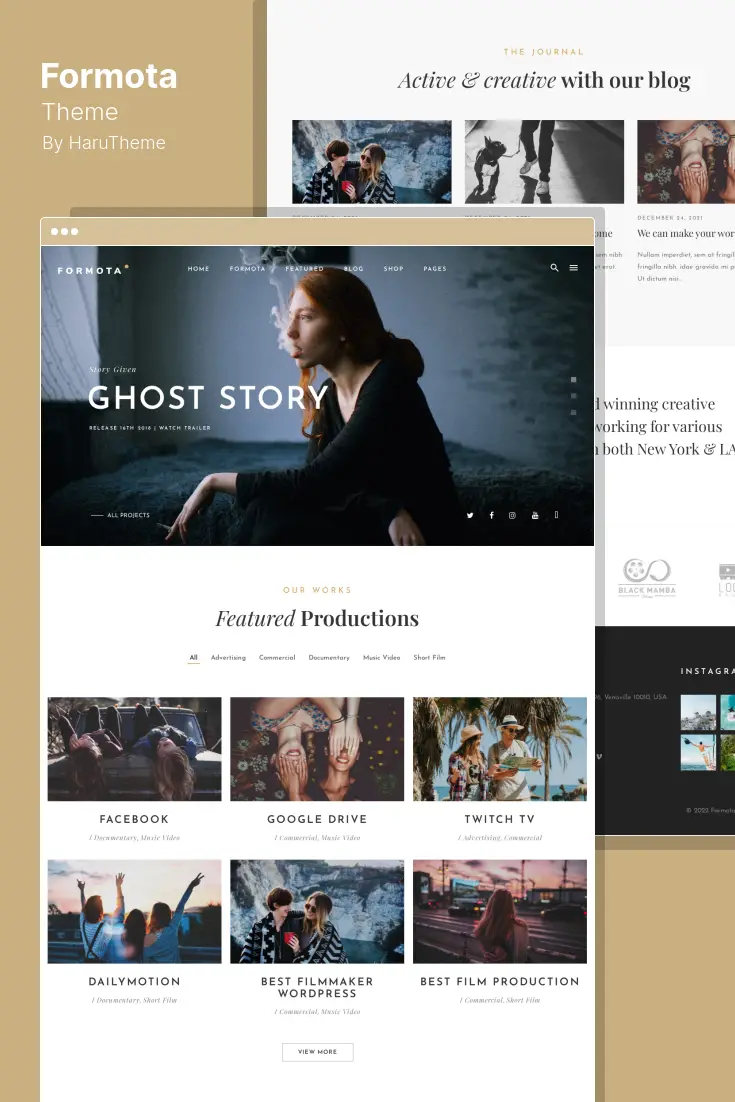Select the first slide indicator dot
Image resolution: width=735 pixels, height=1102 pixels.
click(x=573, y=380)
